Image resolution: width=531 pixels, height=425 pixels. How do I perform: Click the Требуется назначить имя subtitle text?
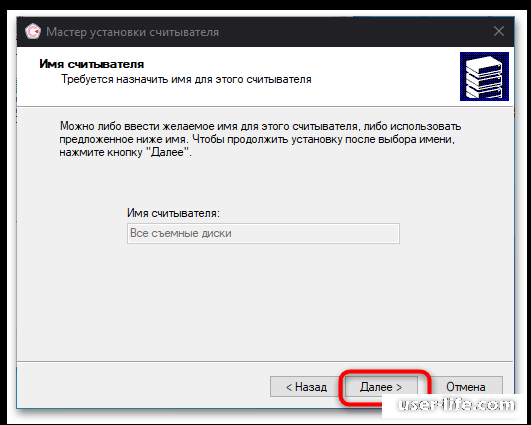(x=186, y=79)
